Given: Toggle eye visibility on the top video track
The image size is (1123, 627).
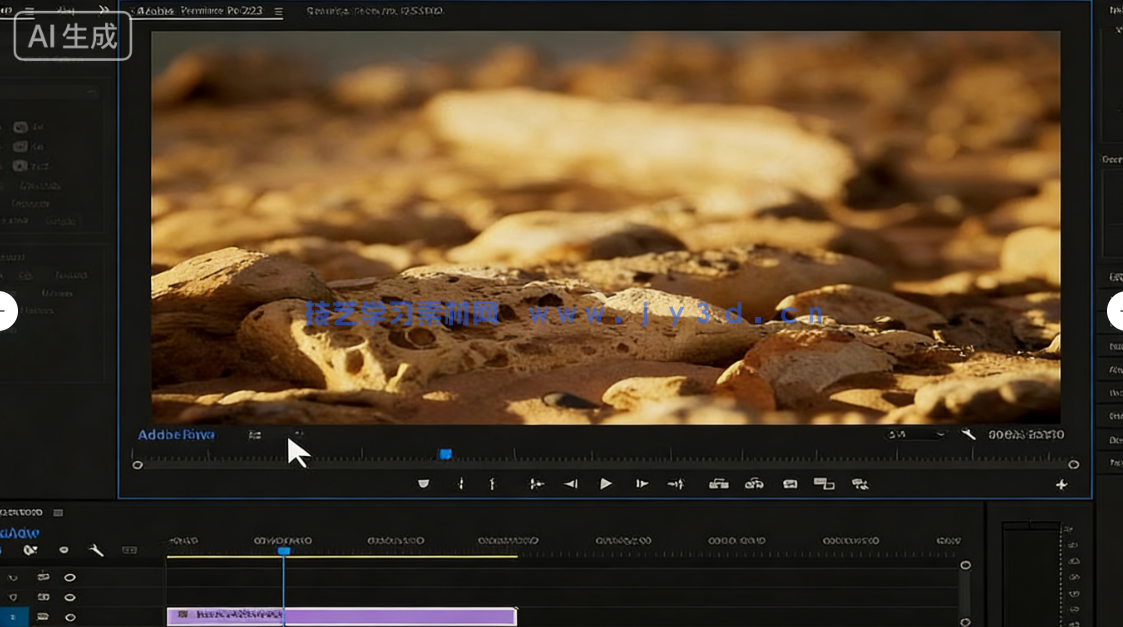Looking at the screenshot, I should point(70,577).
